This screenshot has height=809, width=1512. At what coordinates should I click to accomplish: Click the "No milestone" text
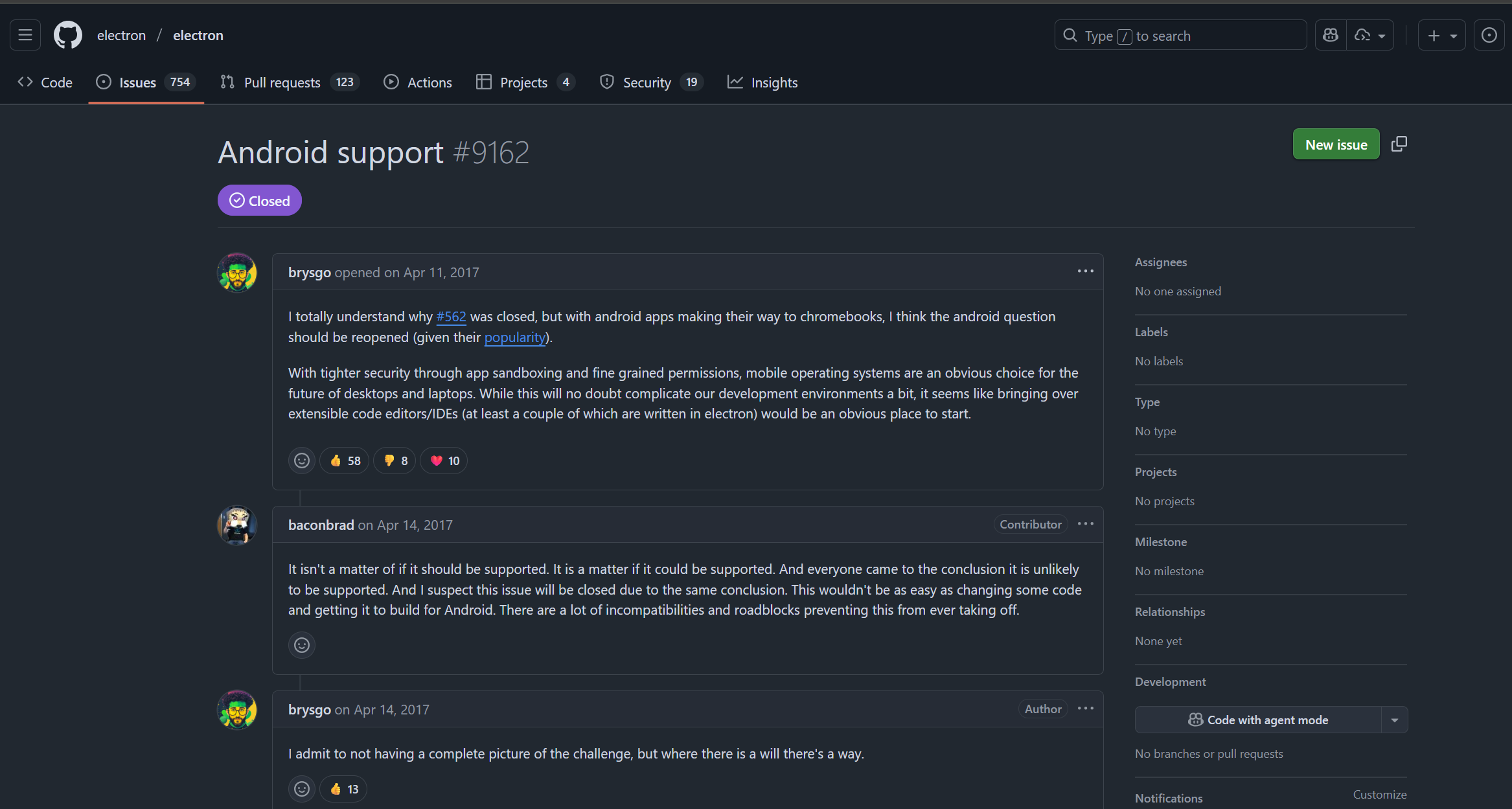[x=1169, y=571]
